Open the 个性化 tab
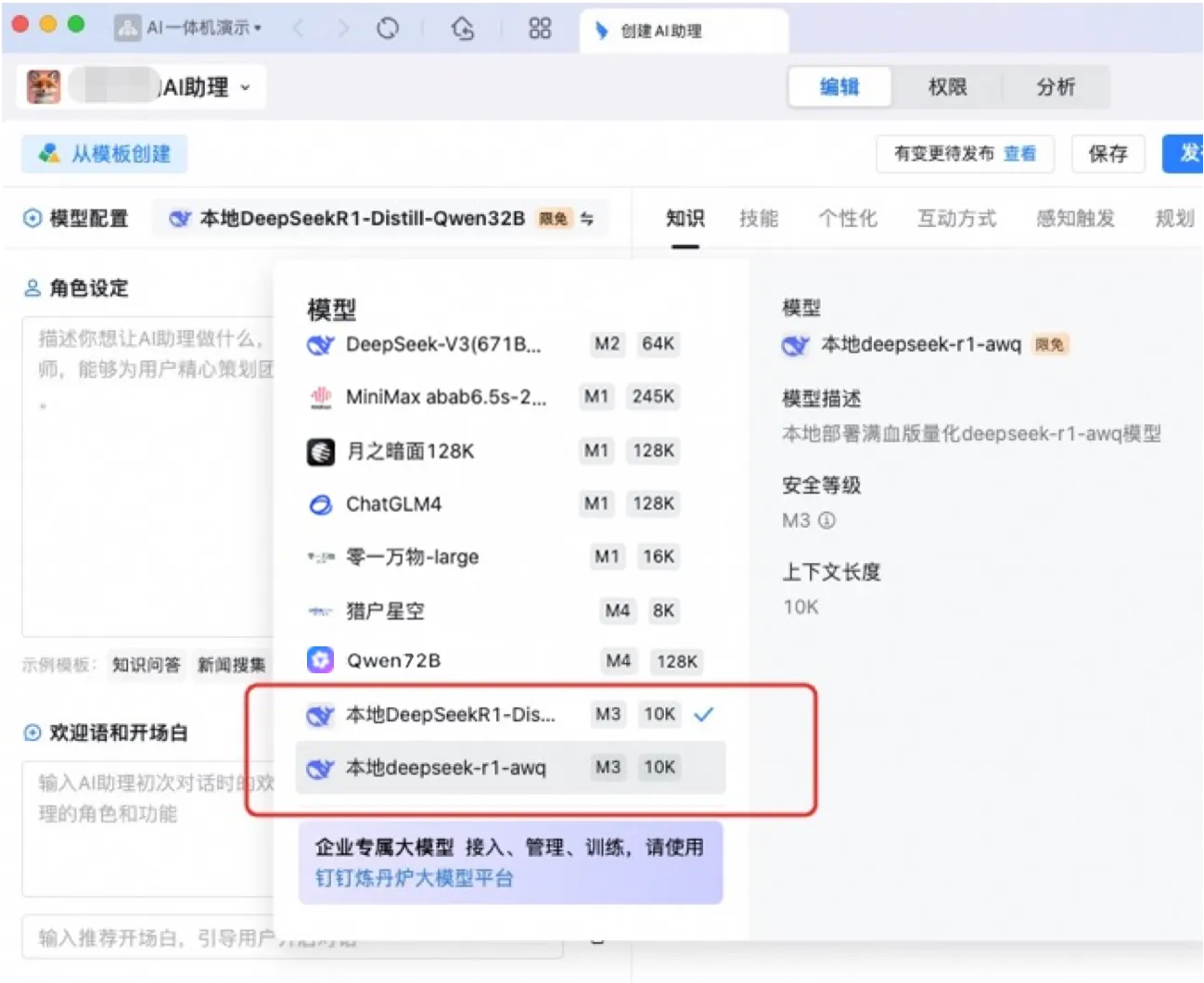 (847, 219)
